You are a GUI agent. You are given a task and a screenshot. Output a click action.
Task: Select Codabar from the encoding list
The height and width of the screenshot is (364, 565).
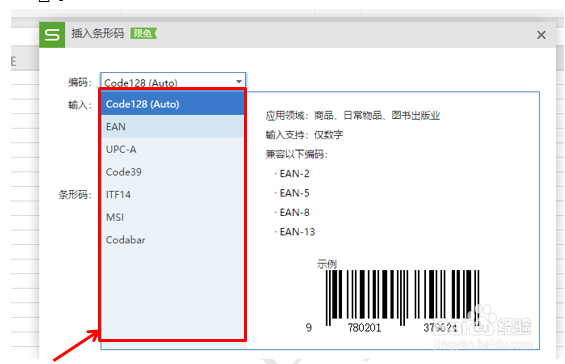(173, 240)
